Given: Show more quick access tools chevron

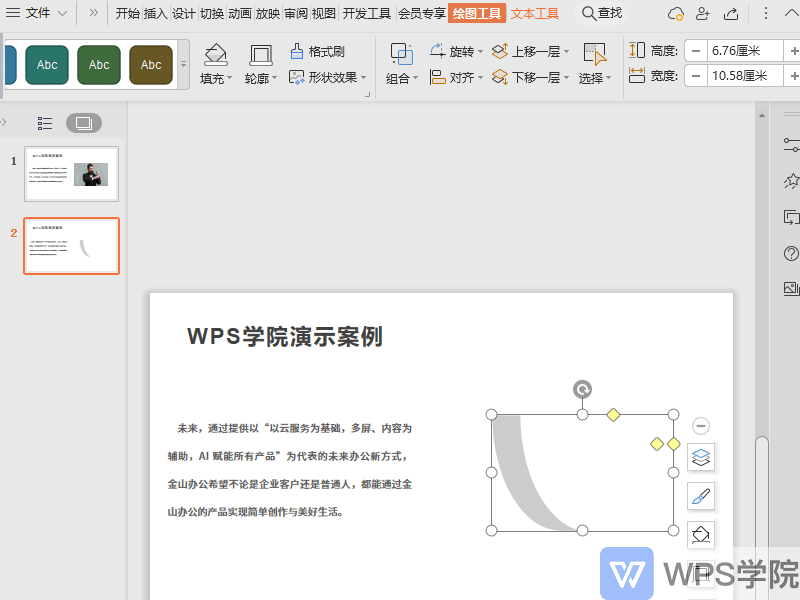Looking at the screenshot, I should pos(93,13).
